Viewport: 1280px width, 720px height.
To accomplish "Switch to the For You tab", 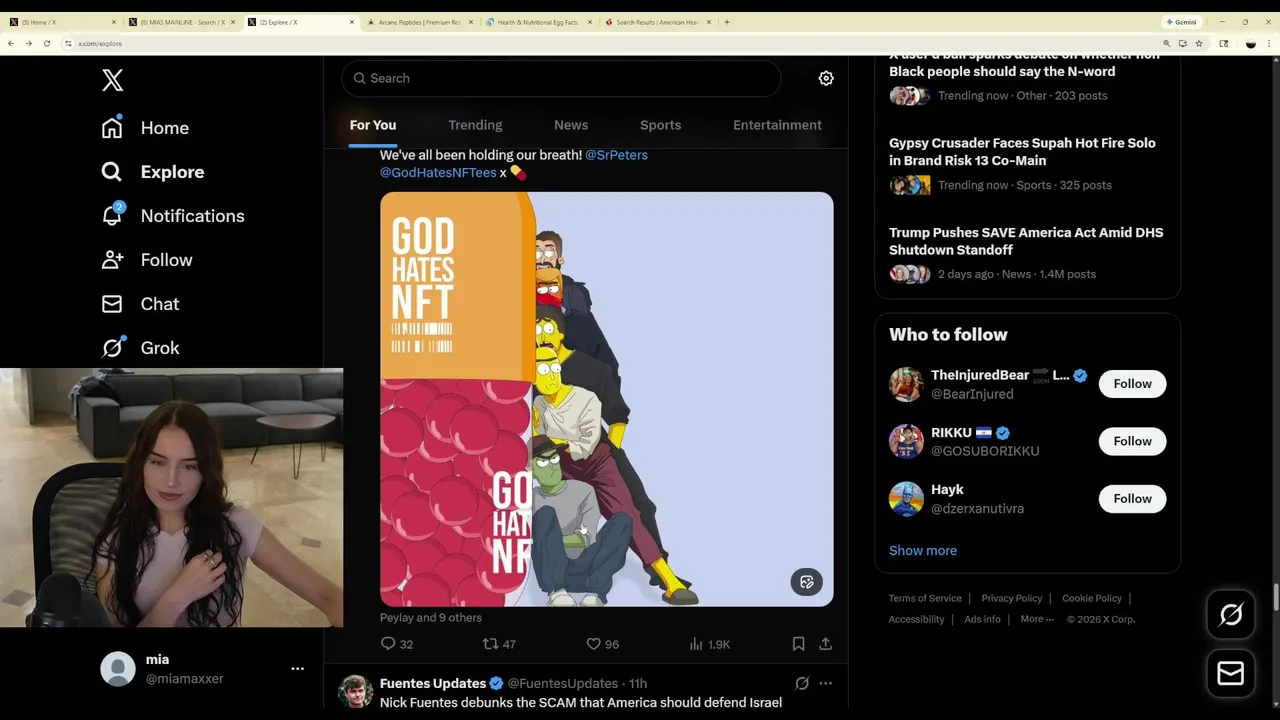I will 373,125.
